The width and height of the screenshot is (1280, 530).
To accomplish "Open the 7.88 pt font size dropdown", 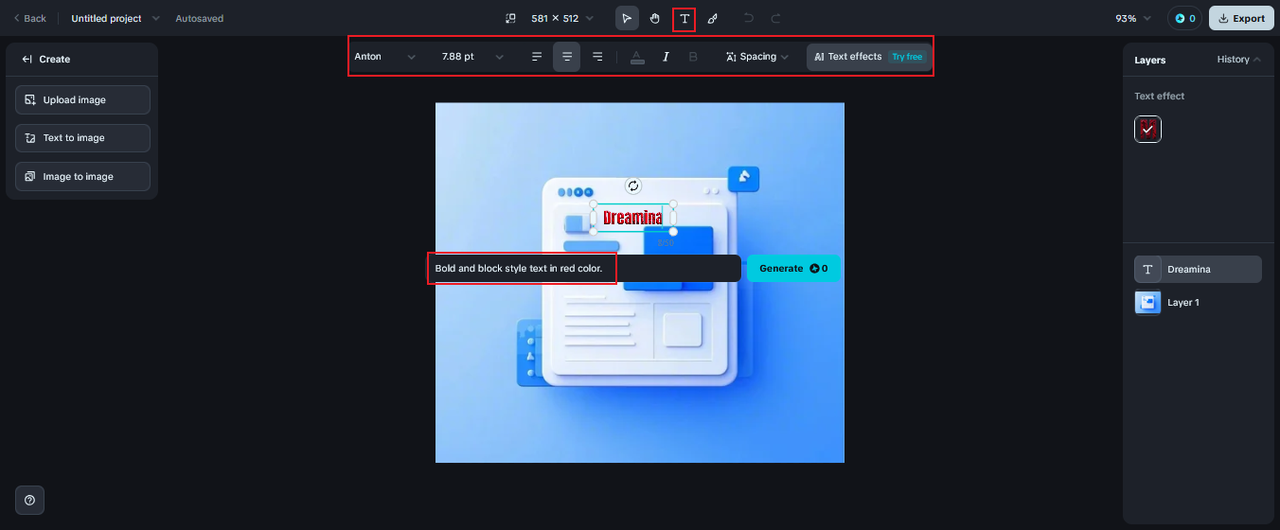I will pos(472,57).
